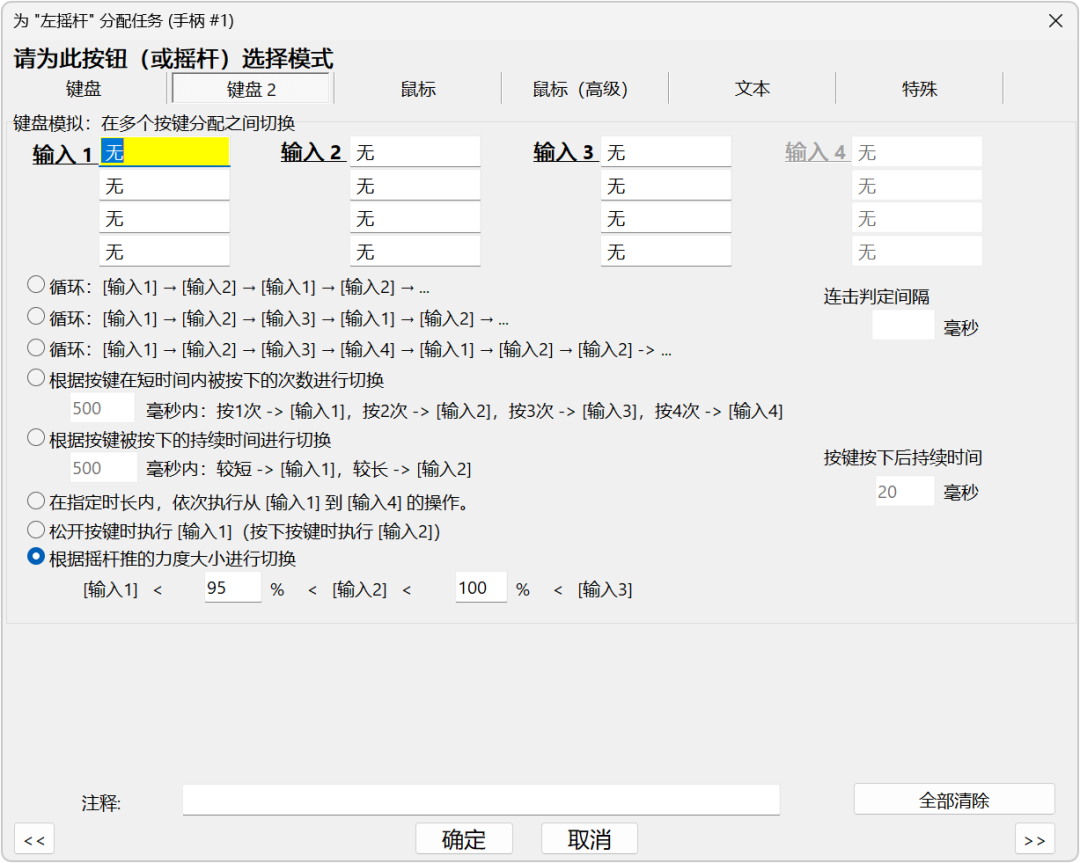Click the third field under 输入 3
This screenshot has width=1080, height=863.
666,219
